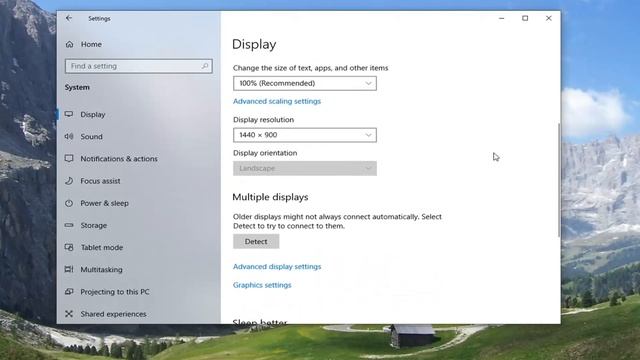640x360 pixels.
Task: Click the Power & sleep icon
Action: (69, 203)
